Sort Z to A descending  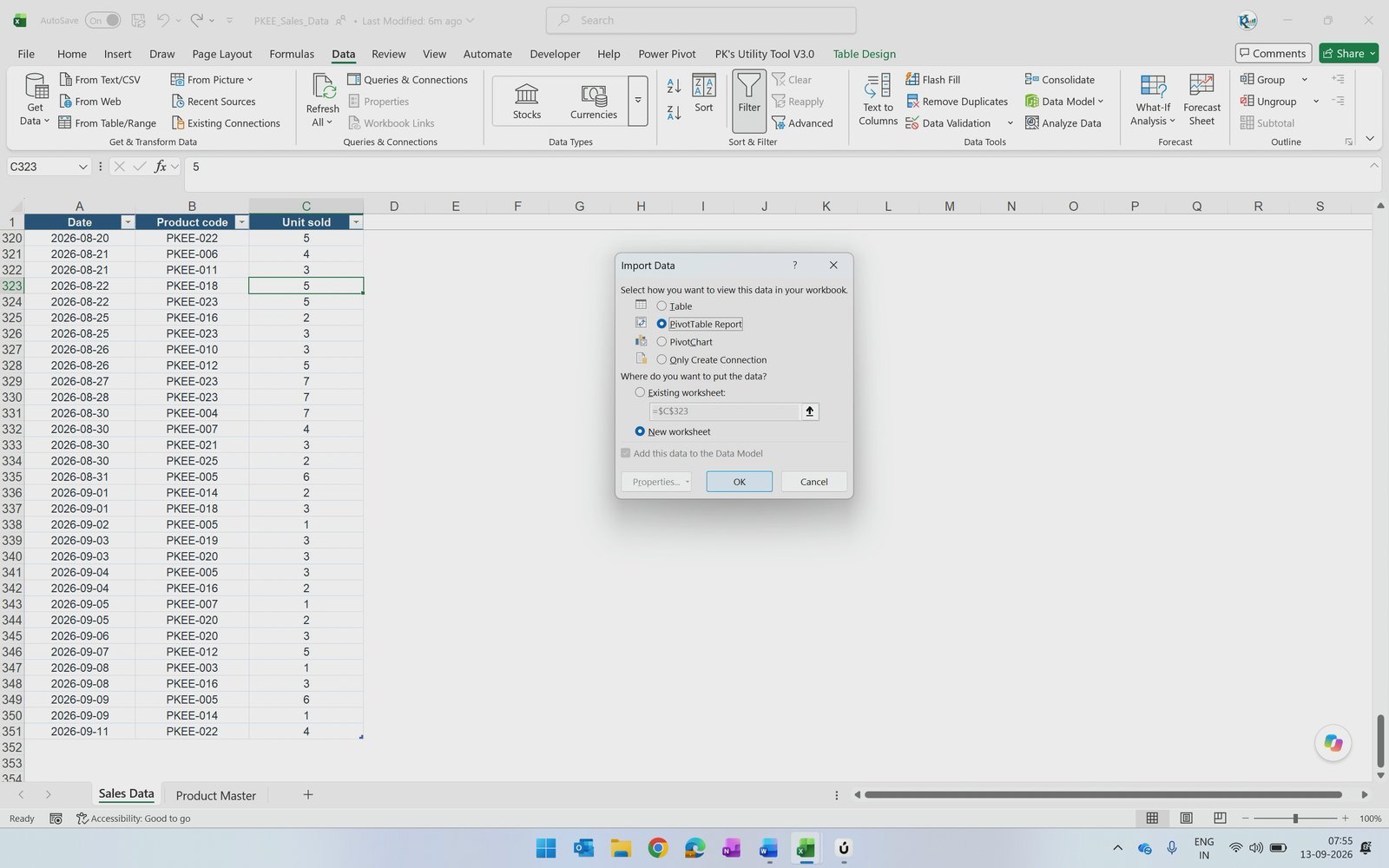[x=674, y=112]
